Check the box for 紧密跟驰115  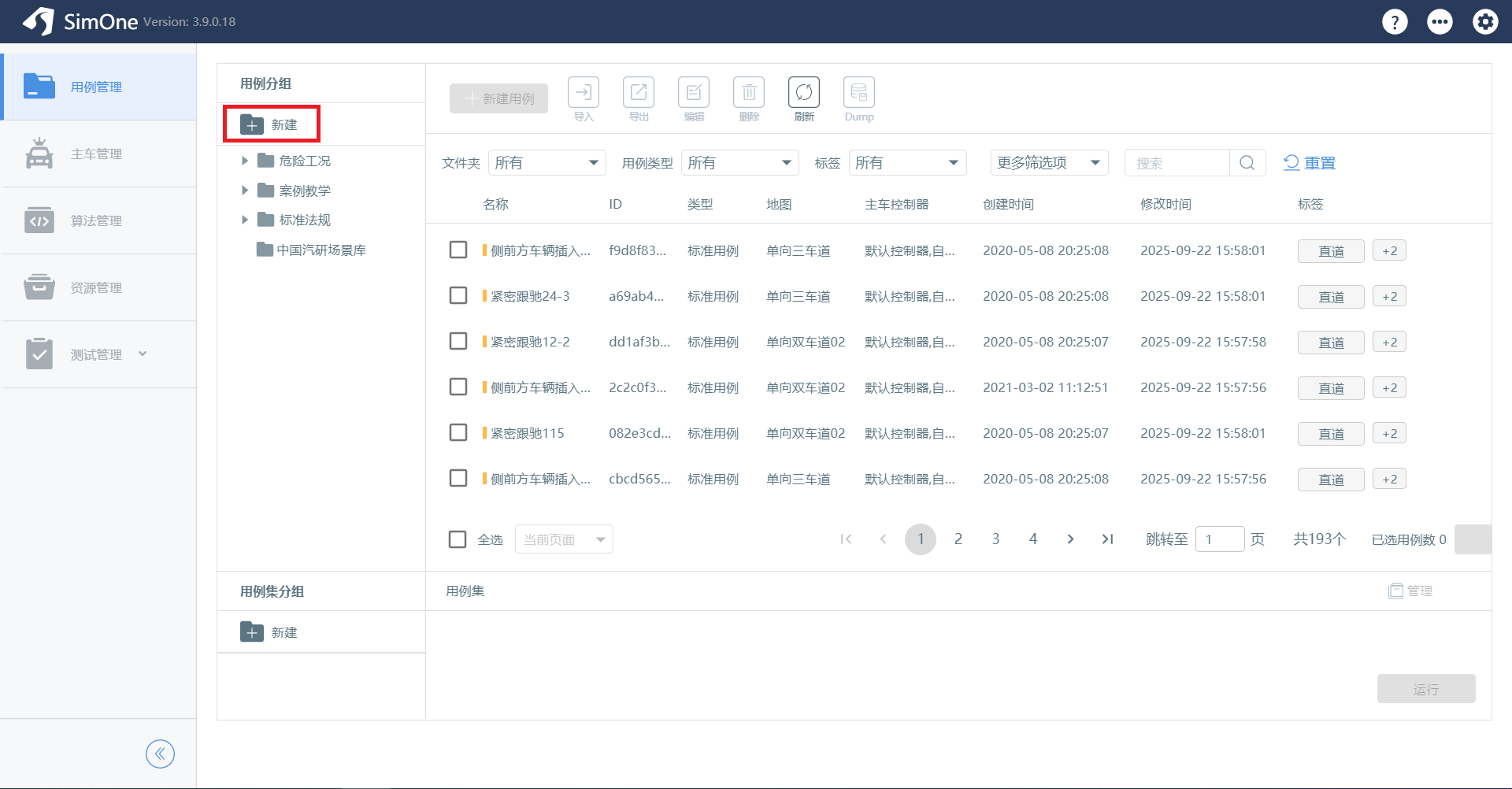pyautogui.click(x=458, y=432)
